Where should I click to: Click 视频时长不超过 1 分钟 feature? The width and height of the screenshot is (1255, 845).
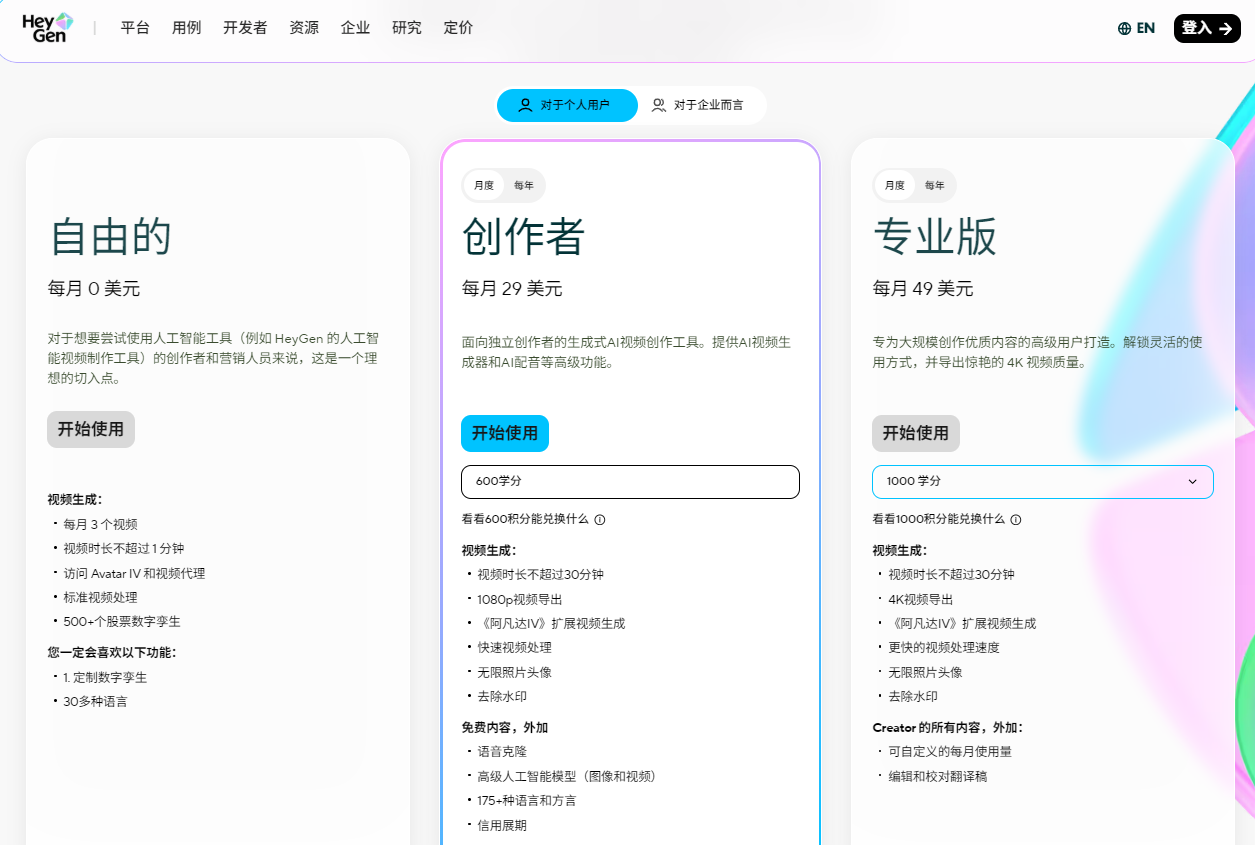coord(124,549)
